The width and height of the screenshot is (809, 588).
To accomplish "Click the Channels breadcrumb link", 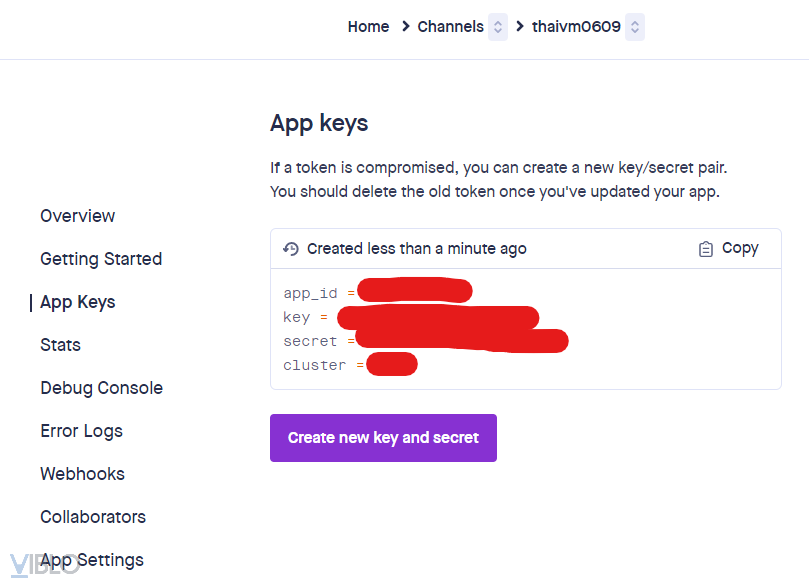I will pos(450,27).
